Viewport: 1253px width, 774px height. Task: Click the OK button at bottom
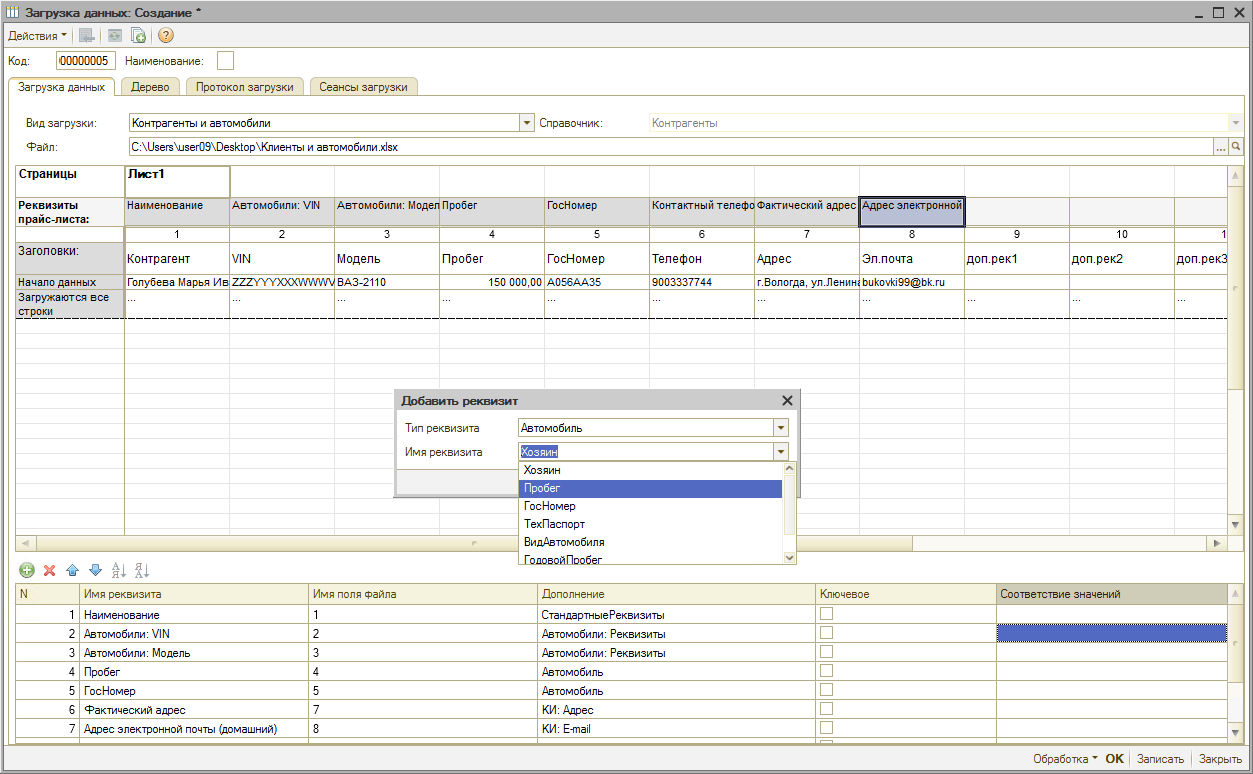(x=1114, y=759)
